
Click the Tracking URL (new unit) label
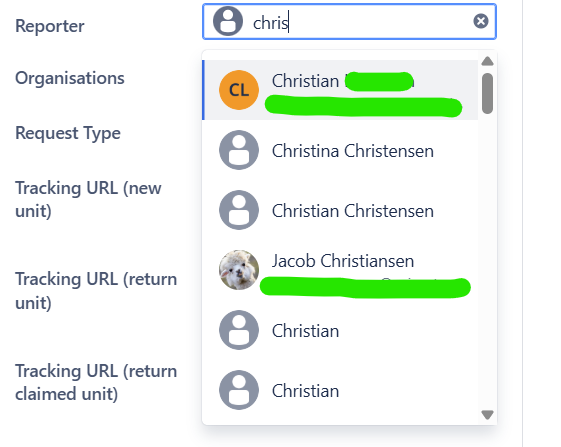pyautogui.click(x=88, y=199)
